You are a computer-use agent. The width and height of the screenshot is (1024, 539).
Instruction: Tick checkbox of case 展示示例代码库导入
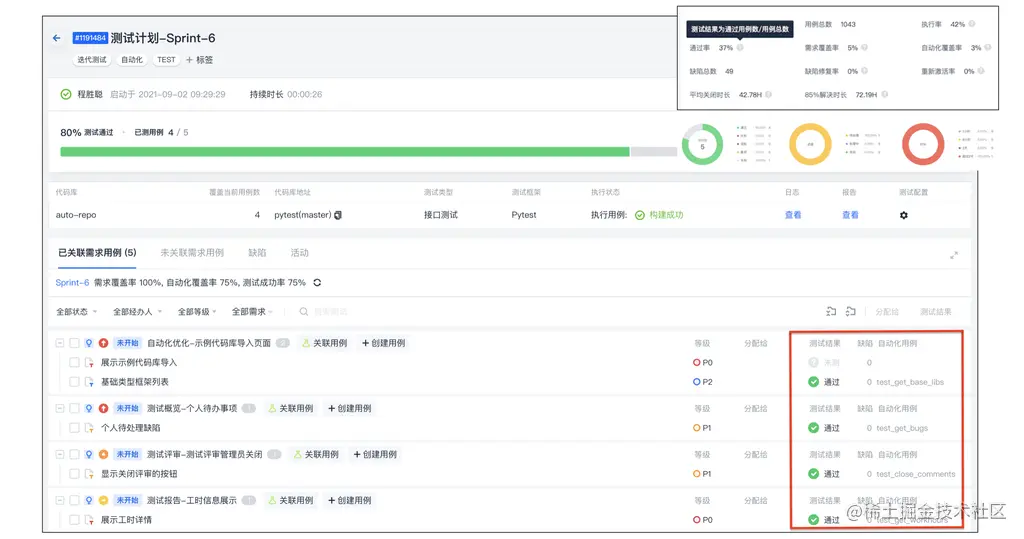pos(74,363)
